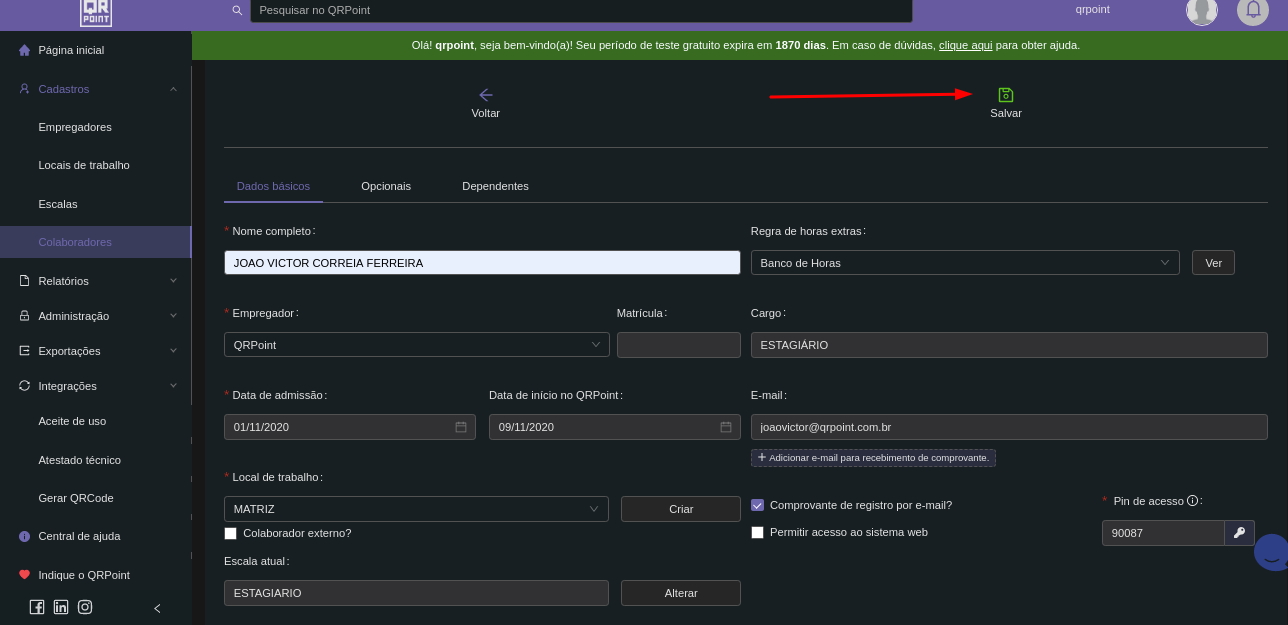Uncheck Comprovante de registro por e-mail
The image size is (1288, 625).
(x=757, y=505)
